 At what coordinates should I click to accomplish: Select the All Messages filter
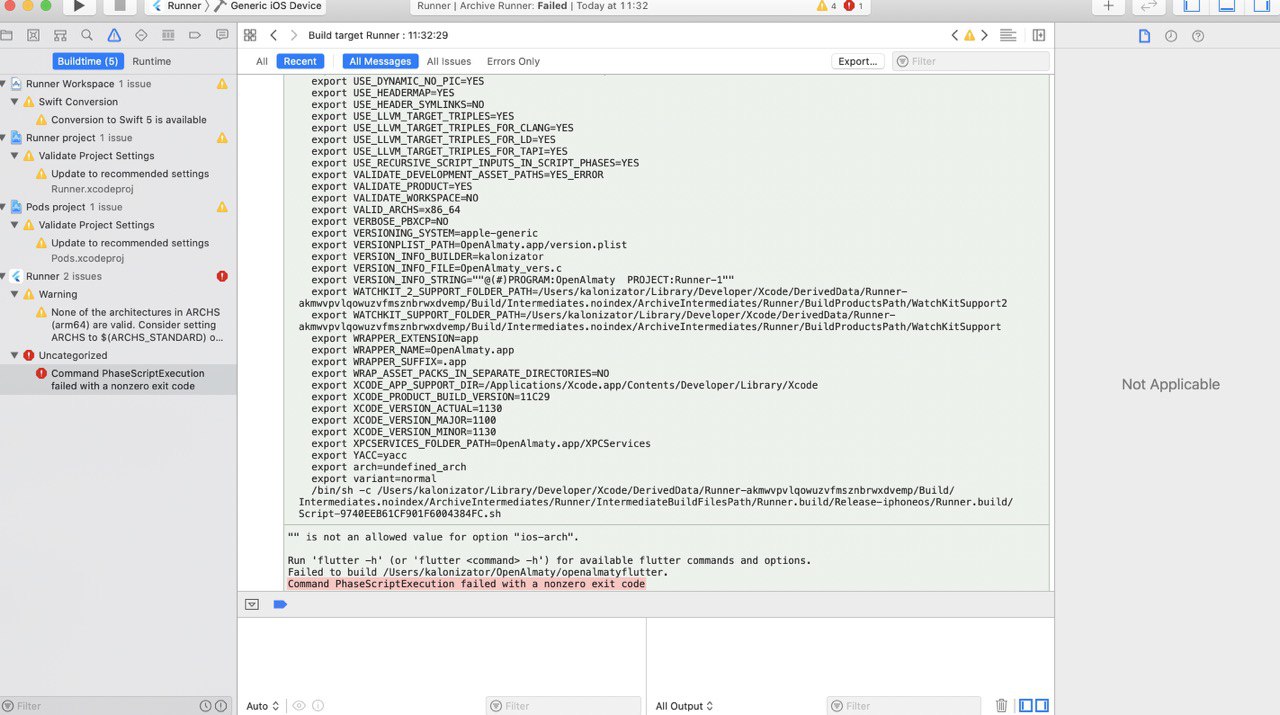[380, 61]
